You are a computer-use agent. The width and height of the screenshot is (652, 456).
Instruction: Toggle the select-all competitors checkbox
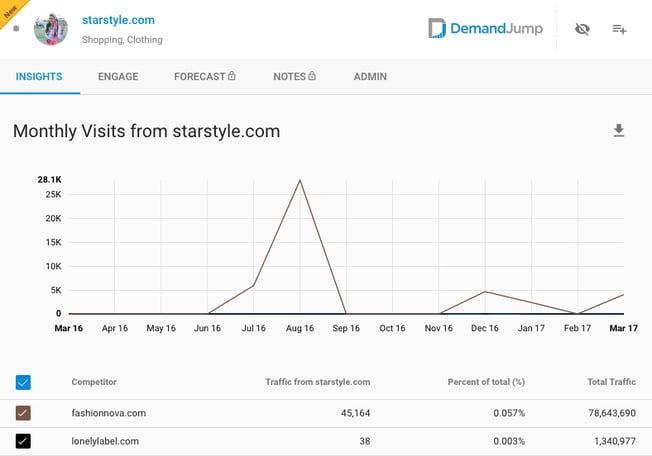(23, 382)
